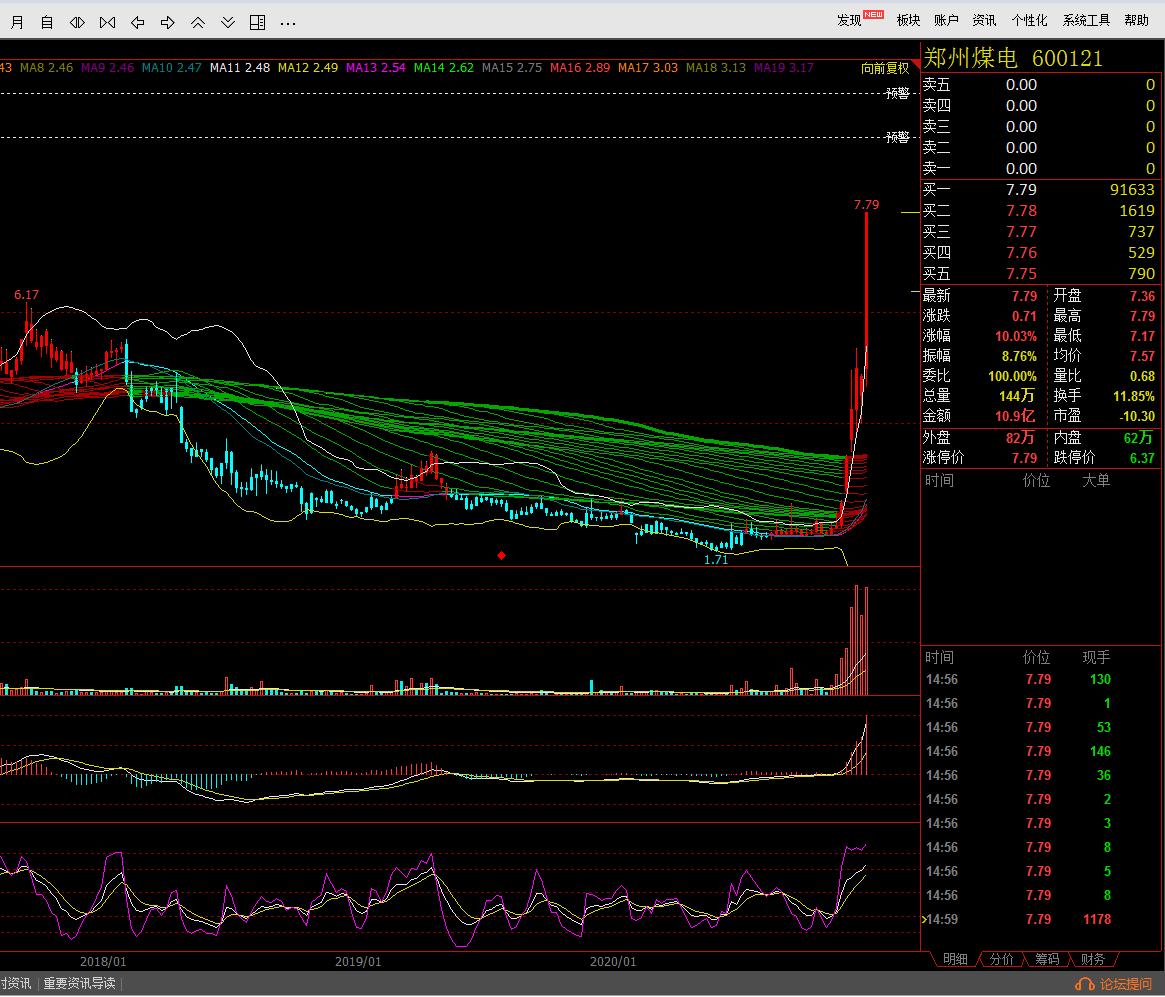The image size is (1165, 997).
Task: Click the stock name 郑州煤电
Action: [970, 58]
